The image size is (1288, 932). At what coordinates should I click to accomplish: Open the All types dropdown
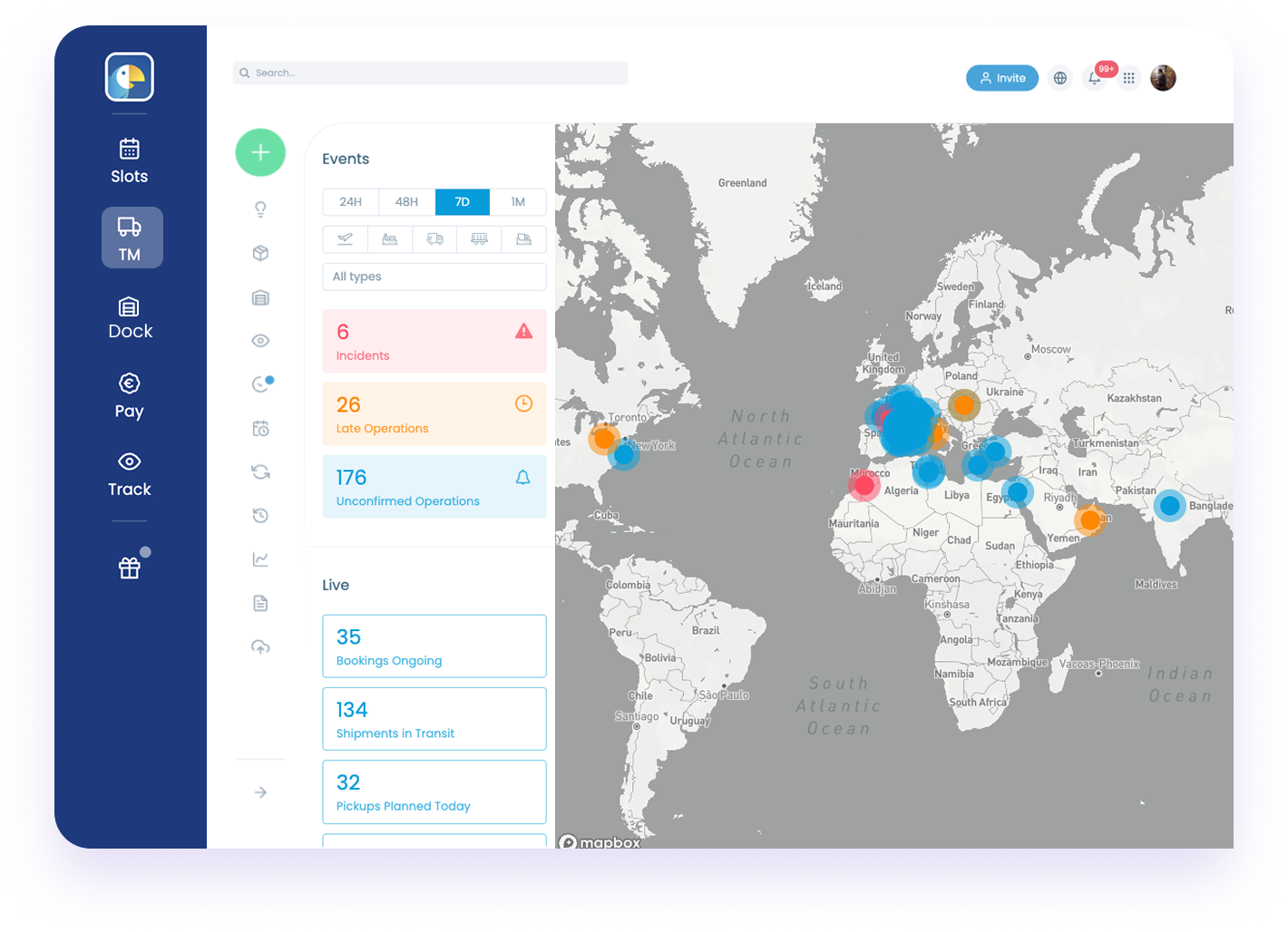434,277
